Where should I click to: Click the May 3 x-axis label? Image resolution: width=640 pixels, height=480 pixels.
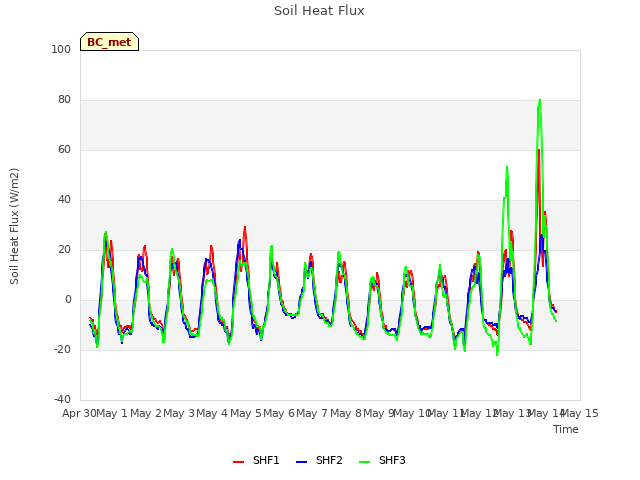coord(179,413)
